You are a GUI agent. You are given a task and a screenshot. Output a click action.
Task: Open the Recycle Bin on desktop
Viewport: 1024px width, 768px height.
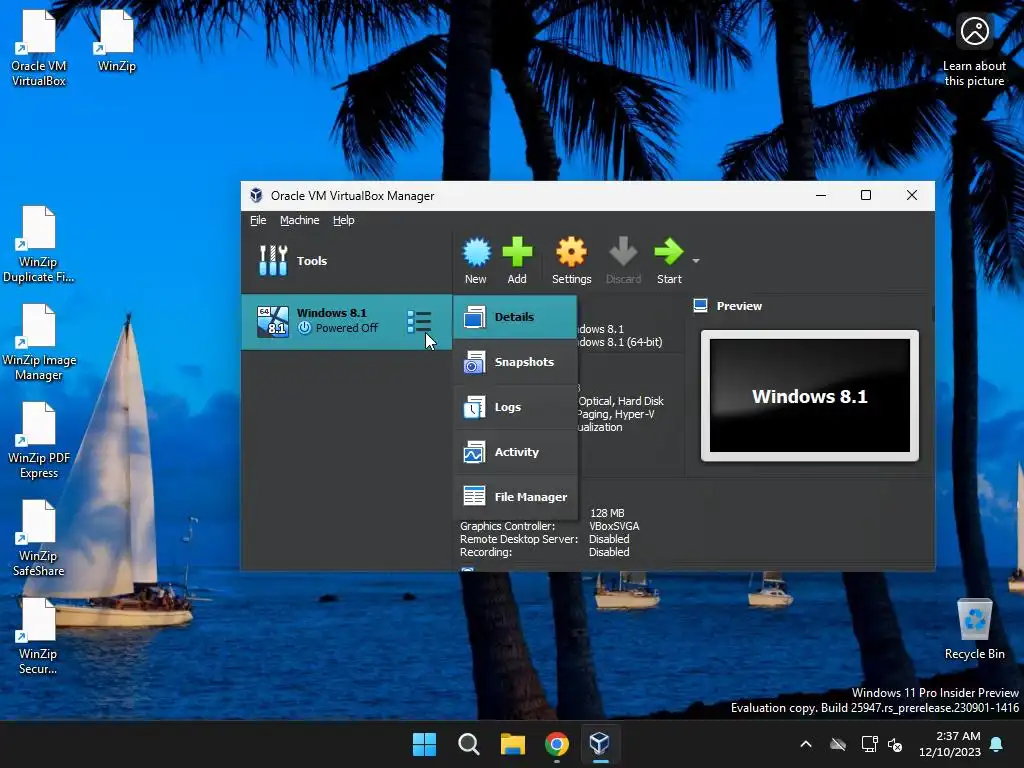pos(974,628)
